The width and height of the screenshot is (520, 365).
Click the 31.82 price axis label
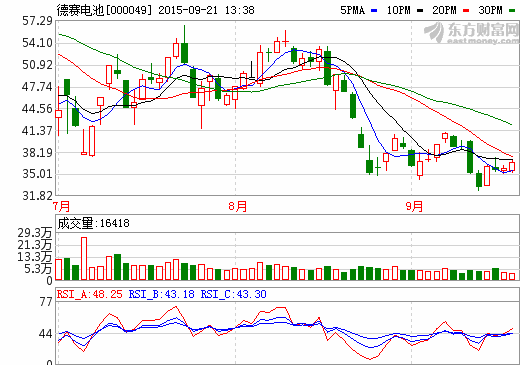[37, 196]
